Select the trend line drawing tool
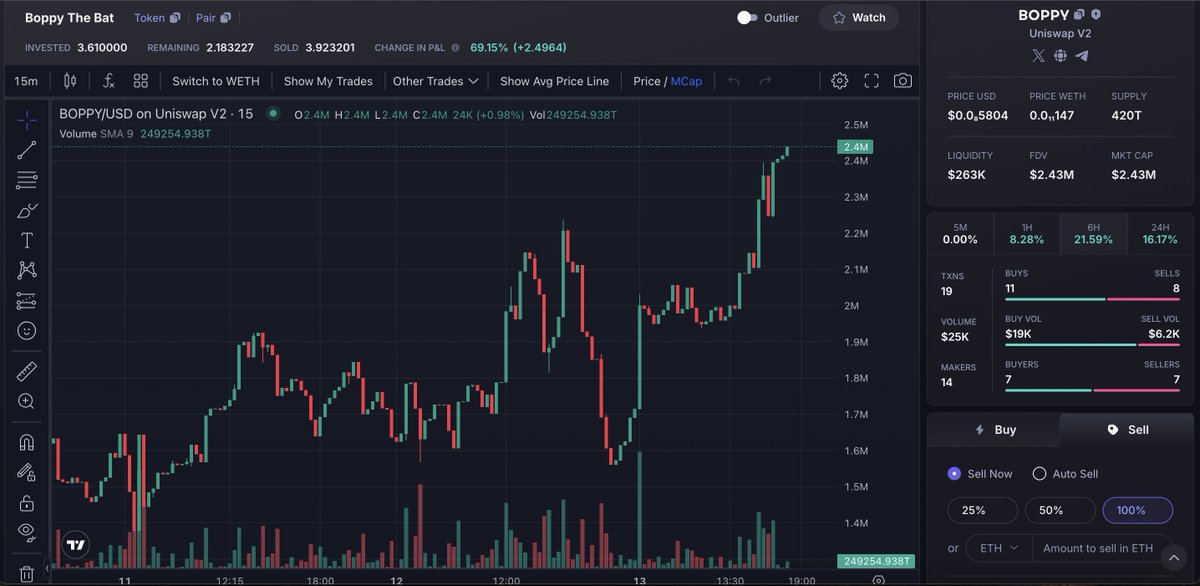The width and height of the screenshot is (1200, 586). click(27, 150)
